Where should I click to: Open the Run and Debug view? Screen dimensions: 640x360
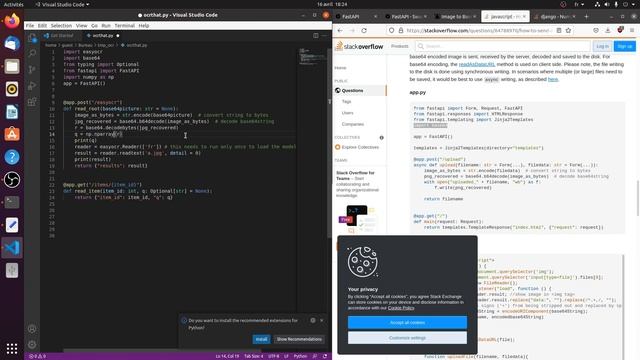(x=32, y=86)
